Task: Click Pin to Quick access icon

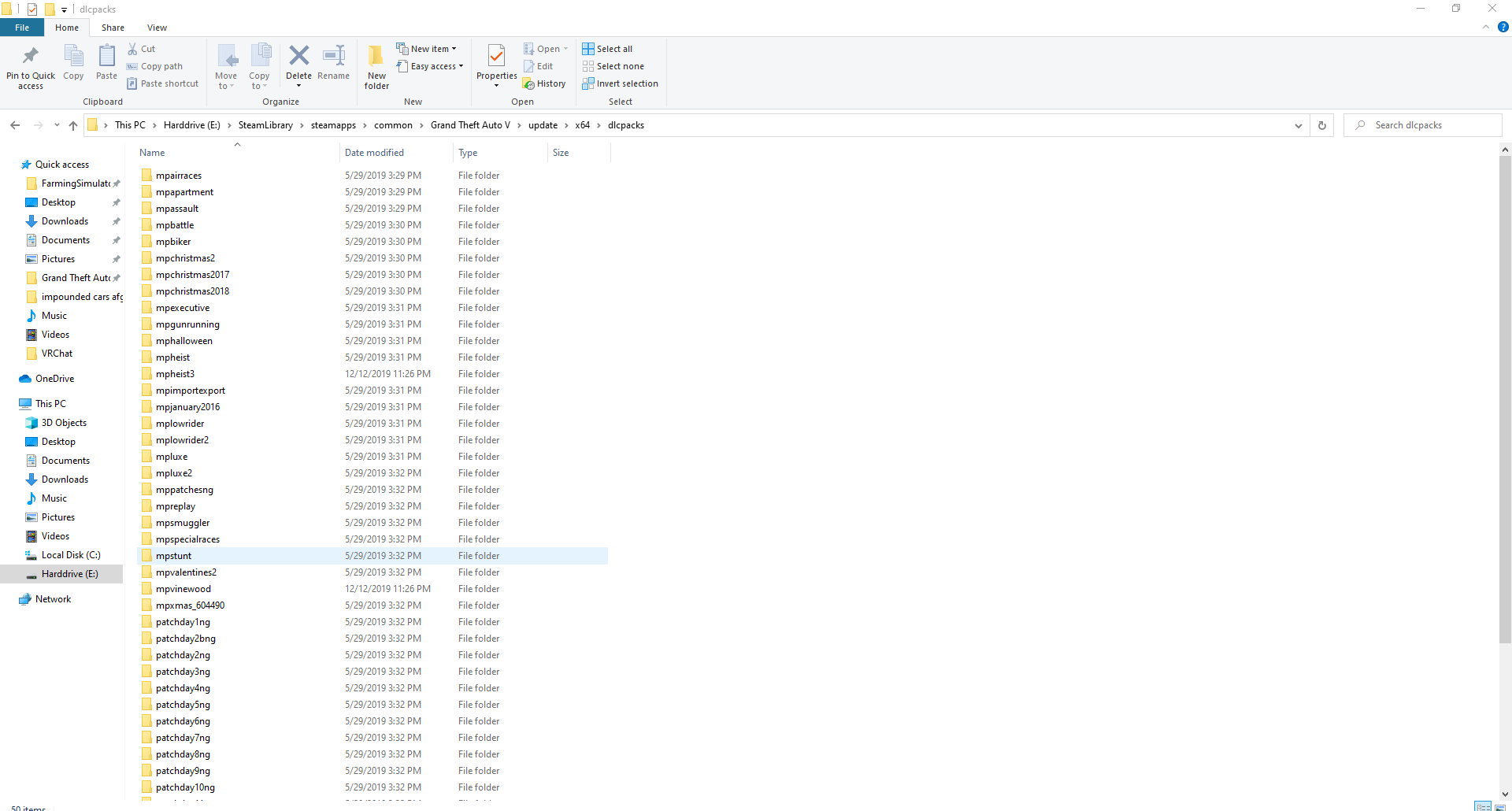Action: [31, 57]
